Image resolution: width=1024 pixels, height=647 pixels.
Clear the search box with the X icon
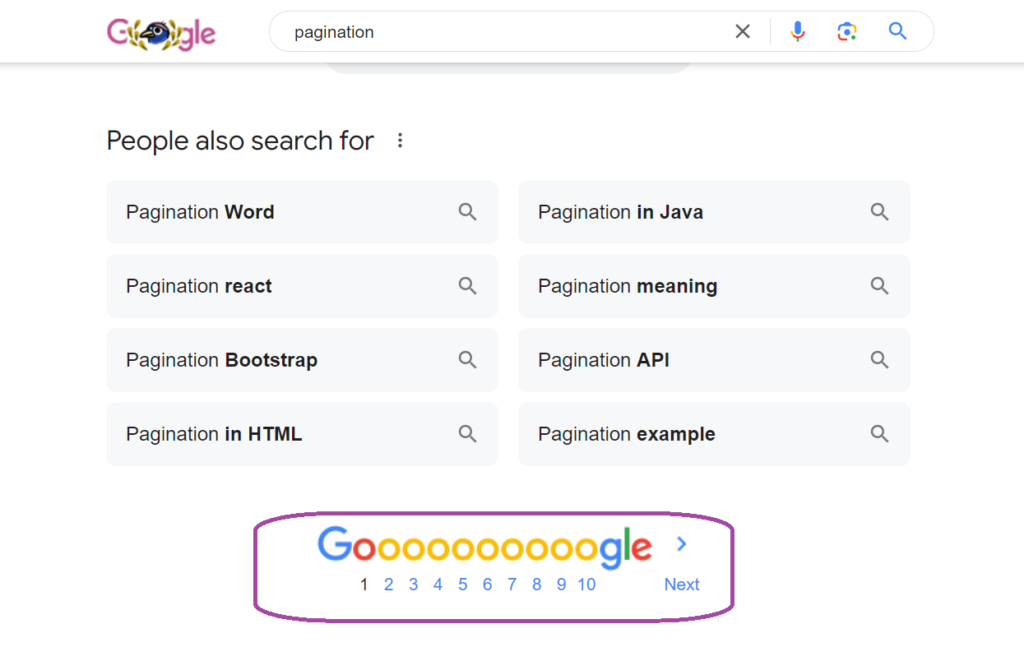point(742,31)
